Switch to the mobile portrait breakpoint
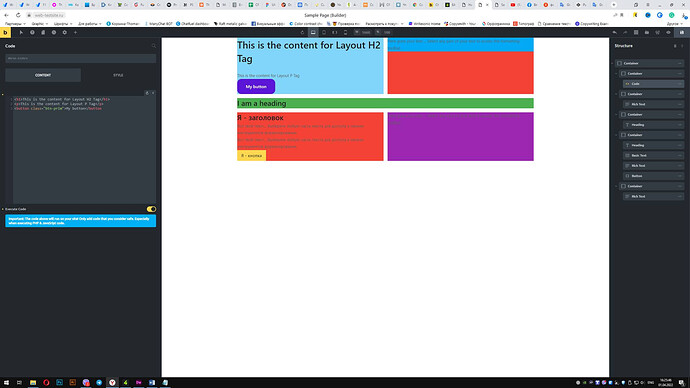Image resolution: width=690 pixels, height=388 pixels. [345, 33]
